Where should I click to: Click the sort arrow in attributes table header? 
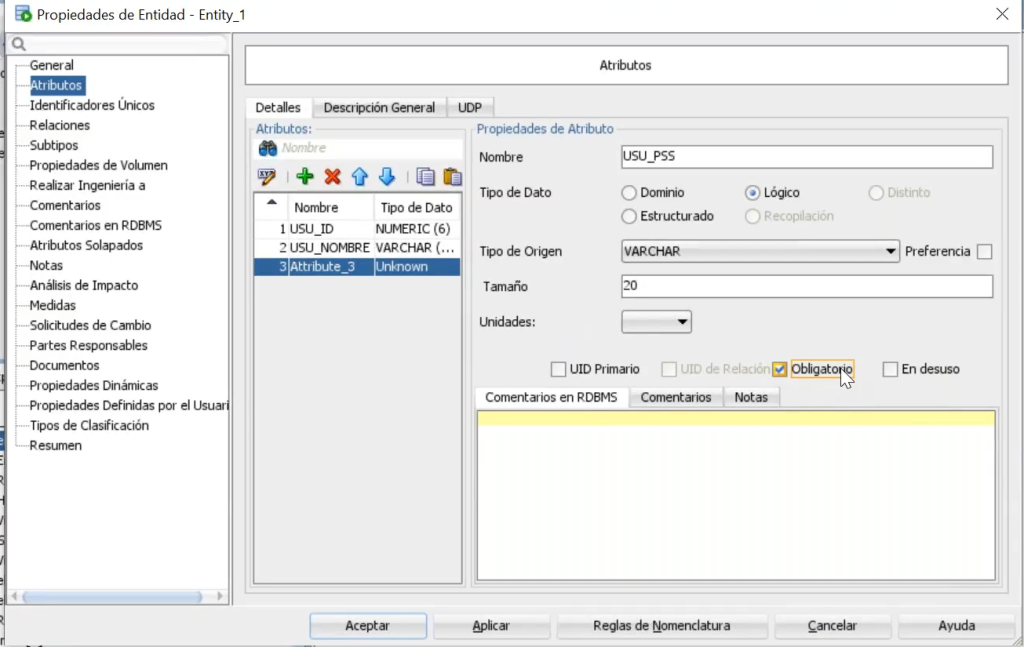(272, 203)
